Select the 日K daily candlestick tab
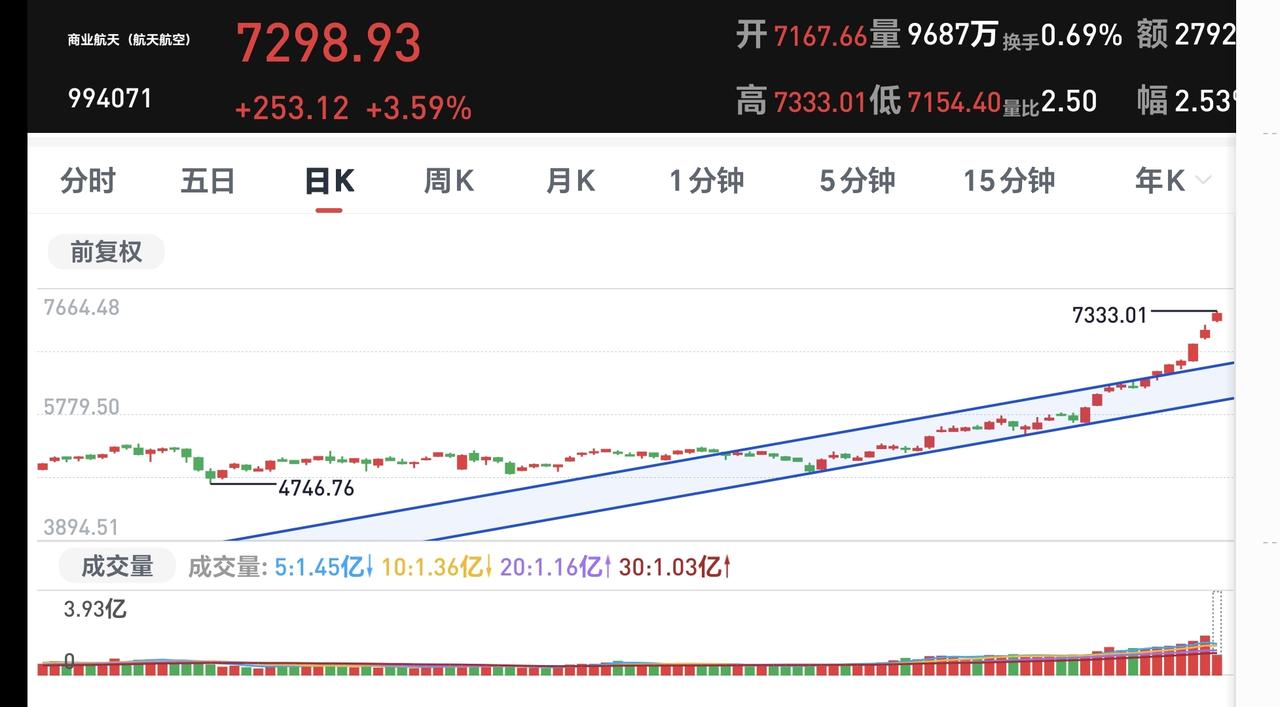The image size is (1280, 707). point(329,181)
